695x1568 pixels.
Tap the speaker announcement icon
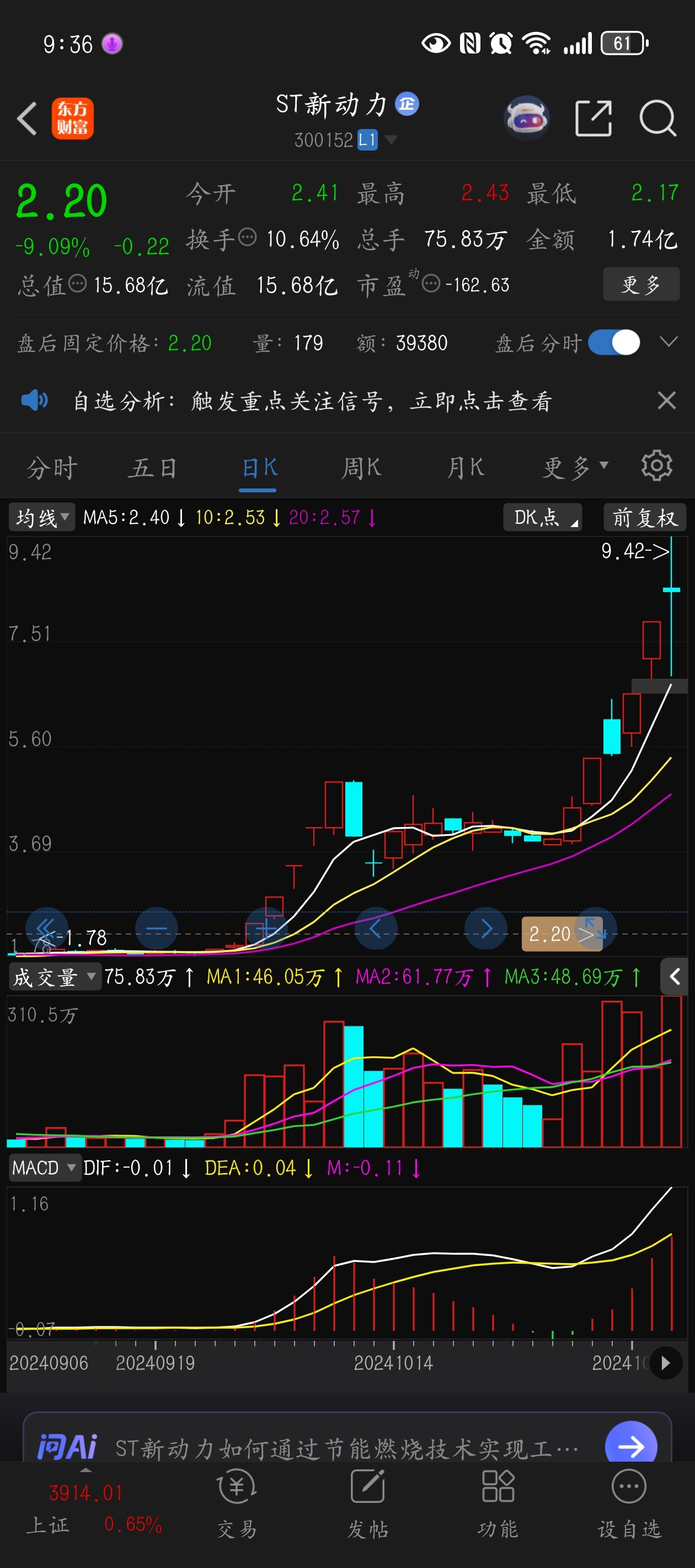tap(34, 400)
